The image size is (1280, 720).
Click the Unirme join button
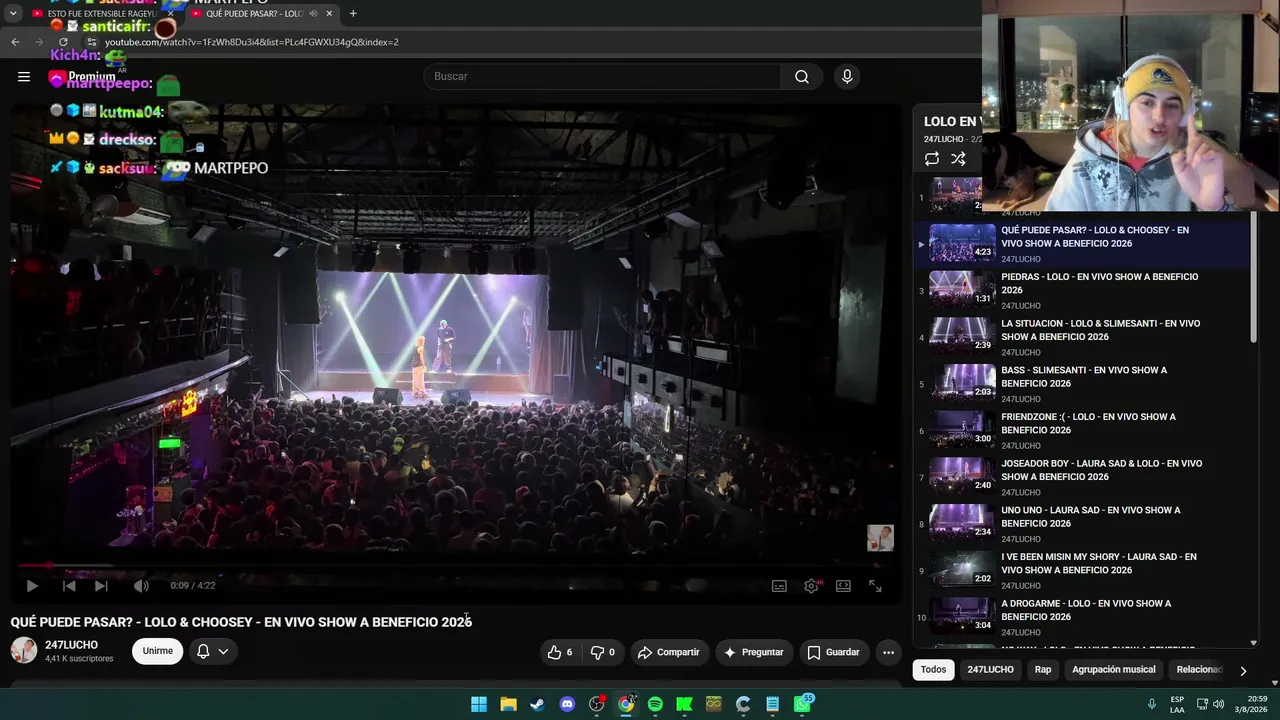157,651
